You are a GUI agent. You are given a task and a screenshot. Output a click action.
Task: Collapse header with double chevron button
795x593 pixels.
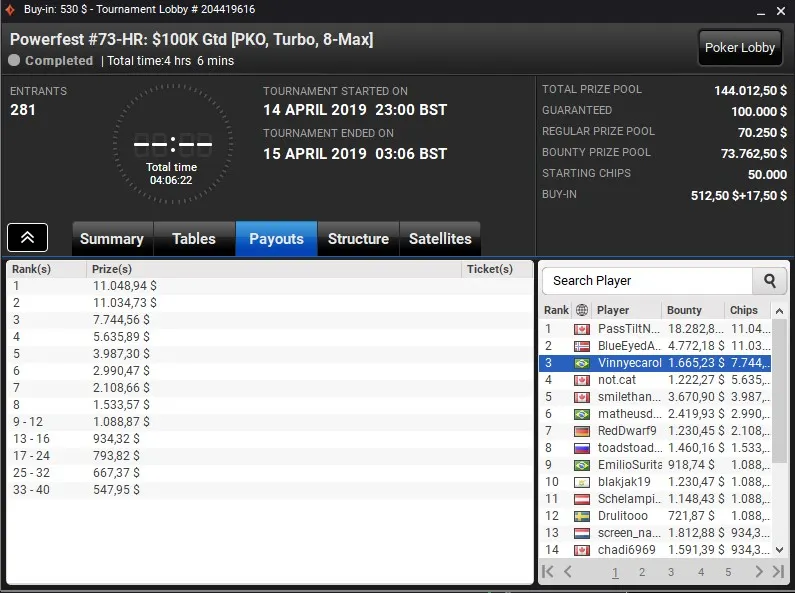(x=27, y=237)
